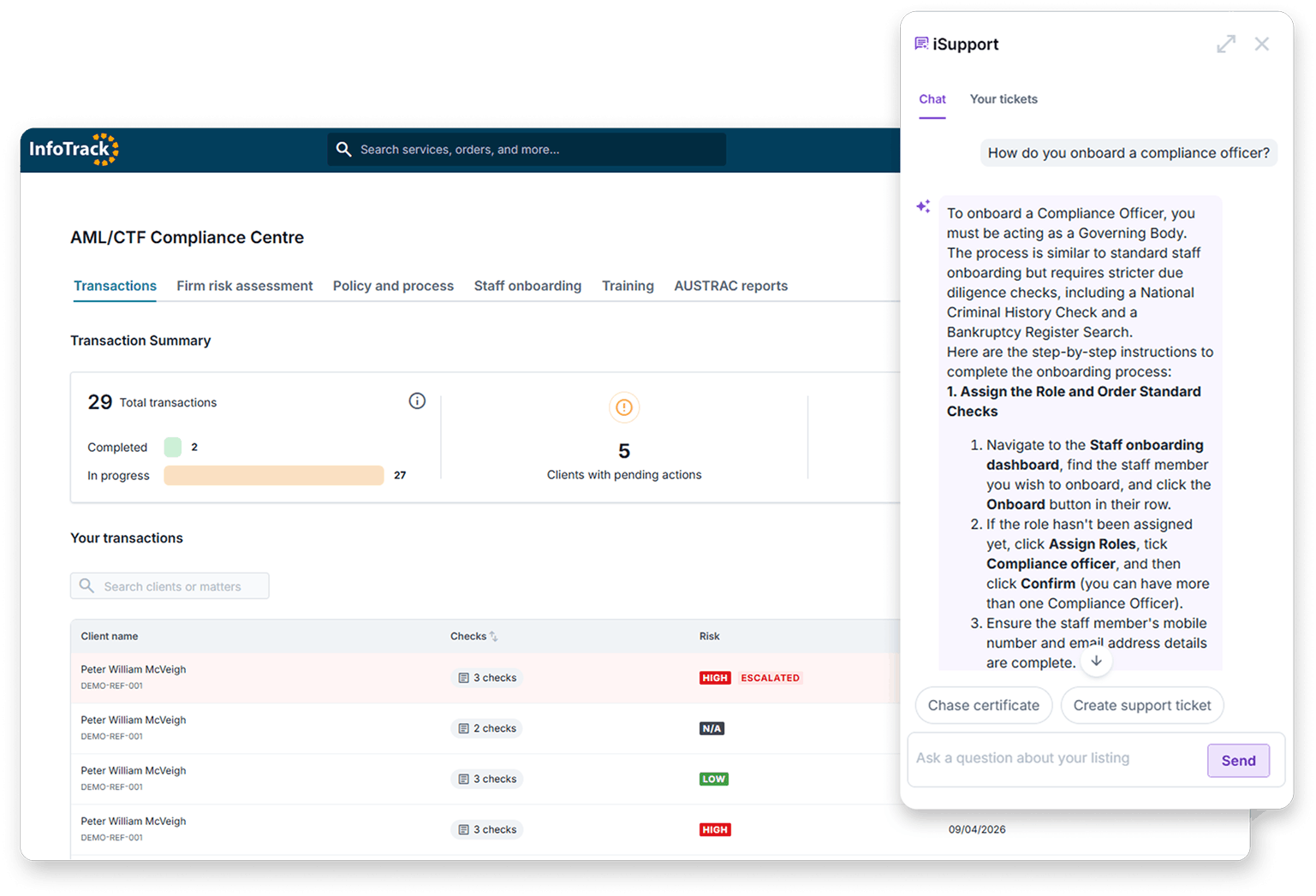
Task: Click the magnifier icon in top search bar
Action: pyautogui.click(x=343, y=149)
